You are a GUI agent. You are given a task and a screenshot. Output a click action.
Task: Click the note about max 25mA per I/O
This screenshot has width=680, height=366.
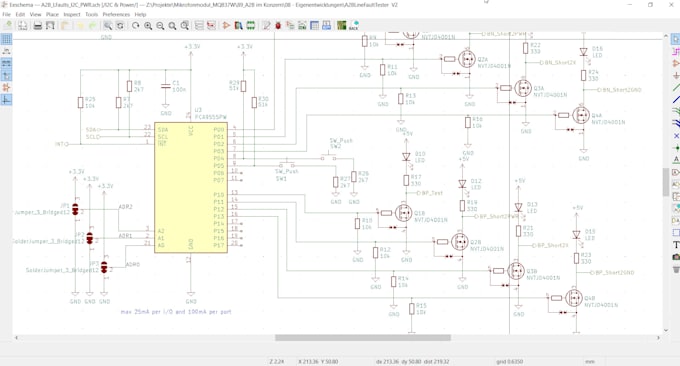coord(176,312)
